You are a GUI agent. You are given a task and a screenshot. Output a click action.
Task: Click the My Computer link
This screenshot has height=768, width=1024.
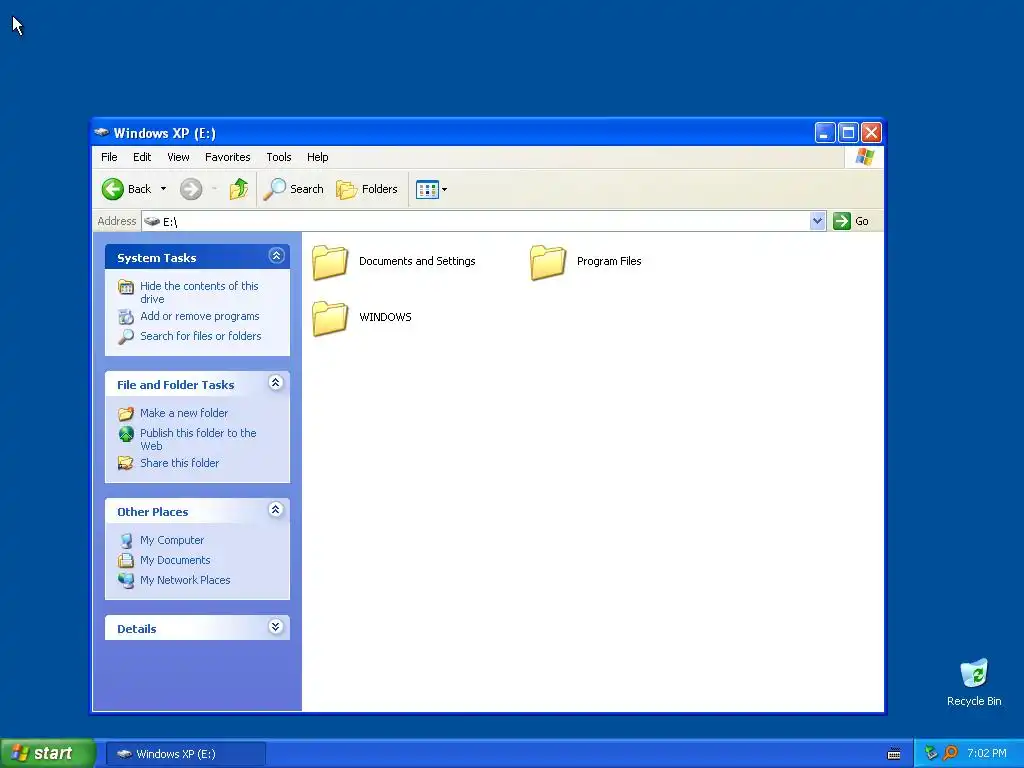pyautogui.click(x=172, y=541)
